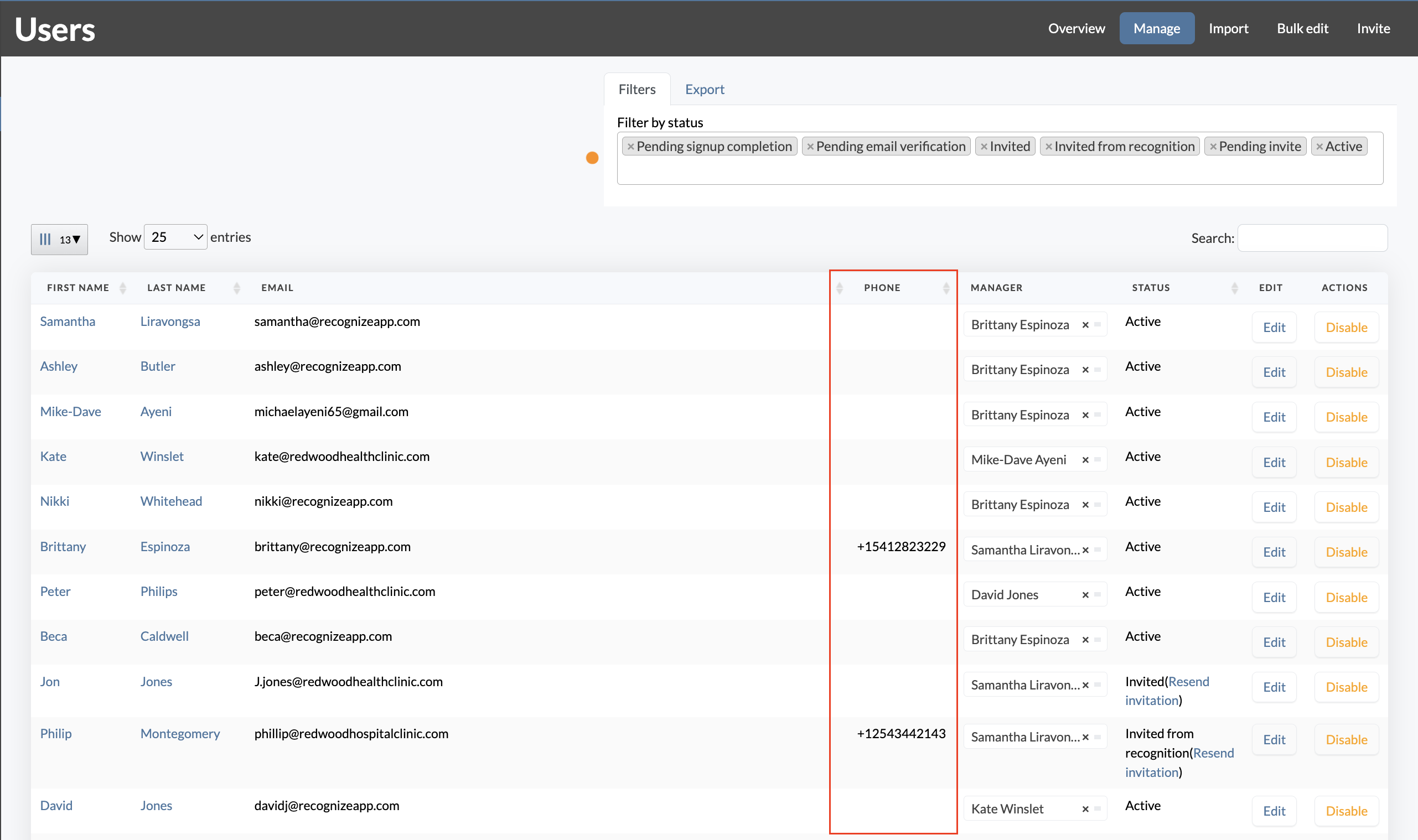Clear manager for Ashley Butler row
The width and height of the screenshot is (1418, 840).
[x=1085, y=370]
